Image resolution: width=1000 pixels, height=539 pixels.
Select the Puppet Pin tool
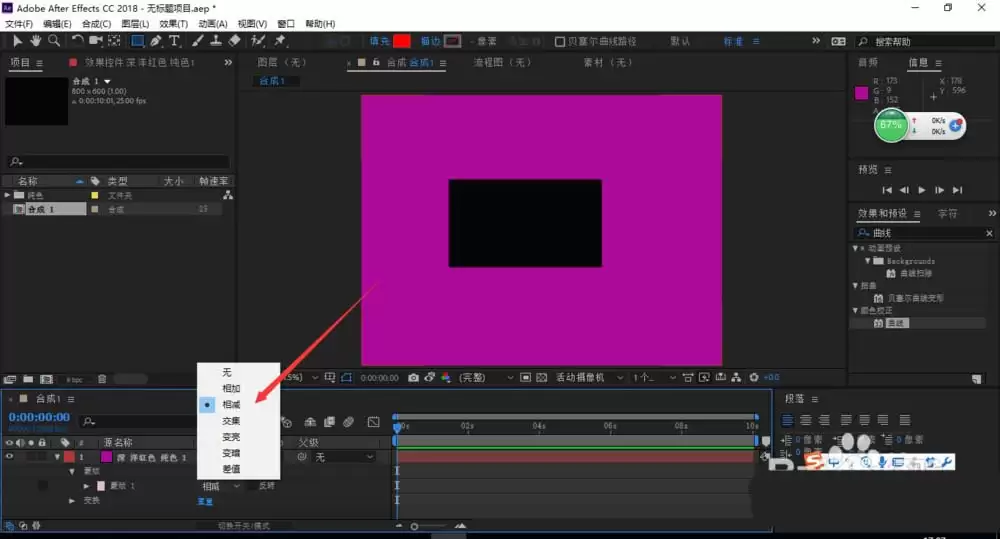point(280,41)
